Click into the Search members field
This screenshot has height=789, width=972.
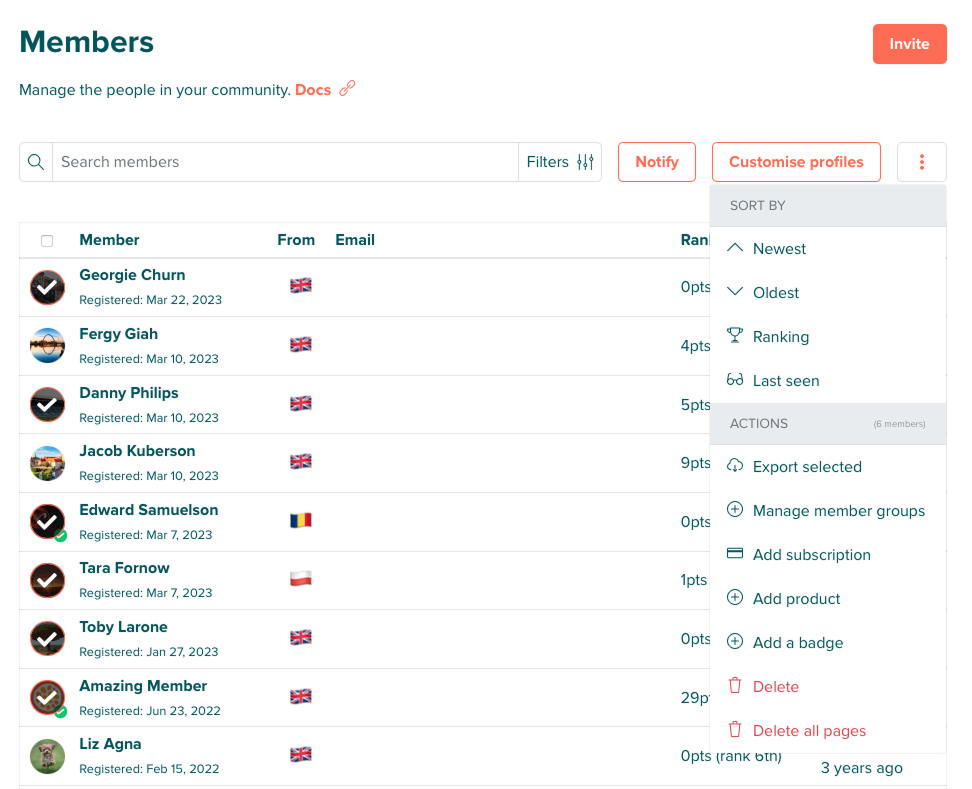click(285, 162)
